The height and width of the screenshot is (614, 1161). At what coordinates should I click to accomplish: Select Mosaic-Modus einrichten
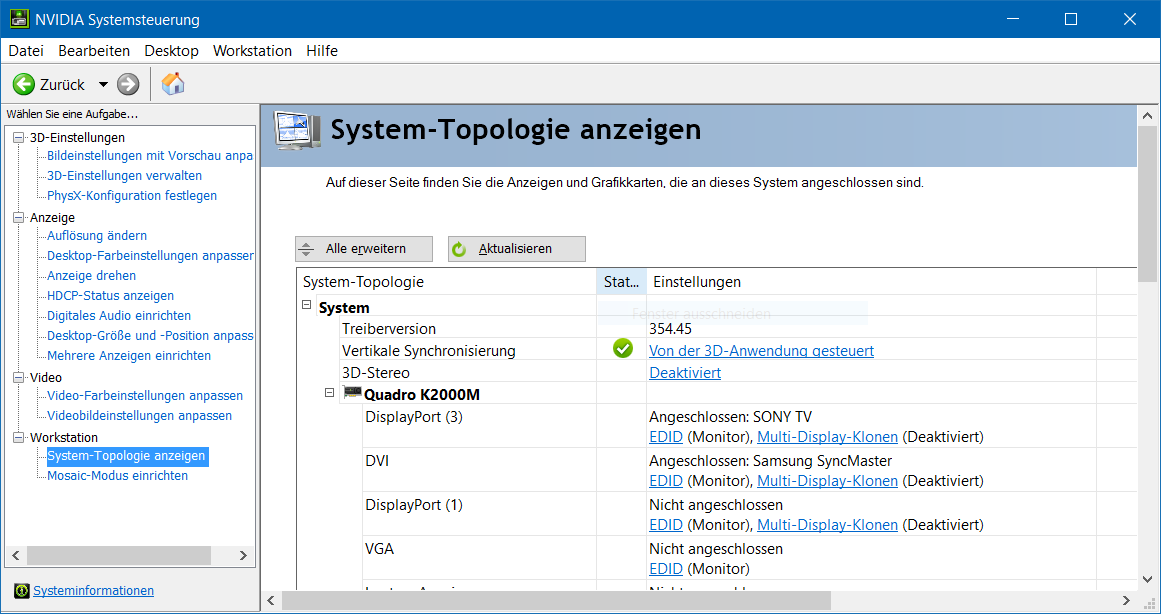(x=118, y=475)
